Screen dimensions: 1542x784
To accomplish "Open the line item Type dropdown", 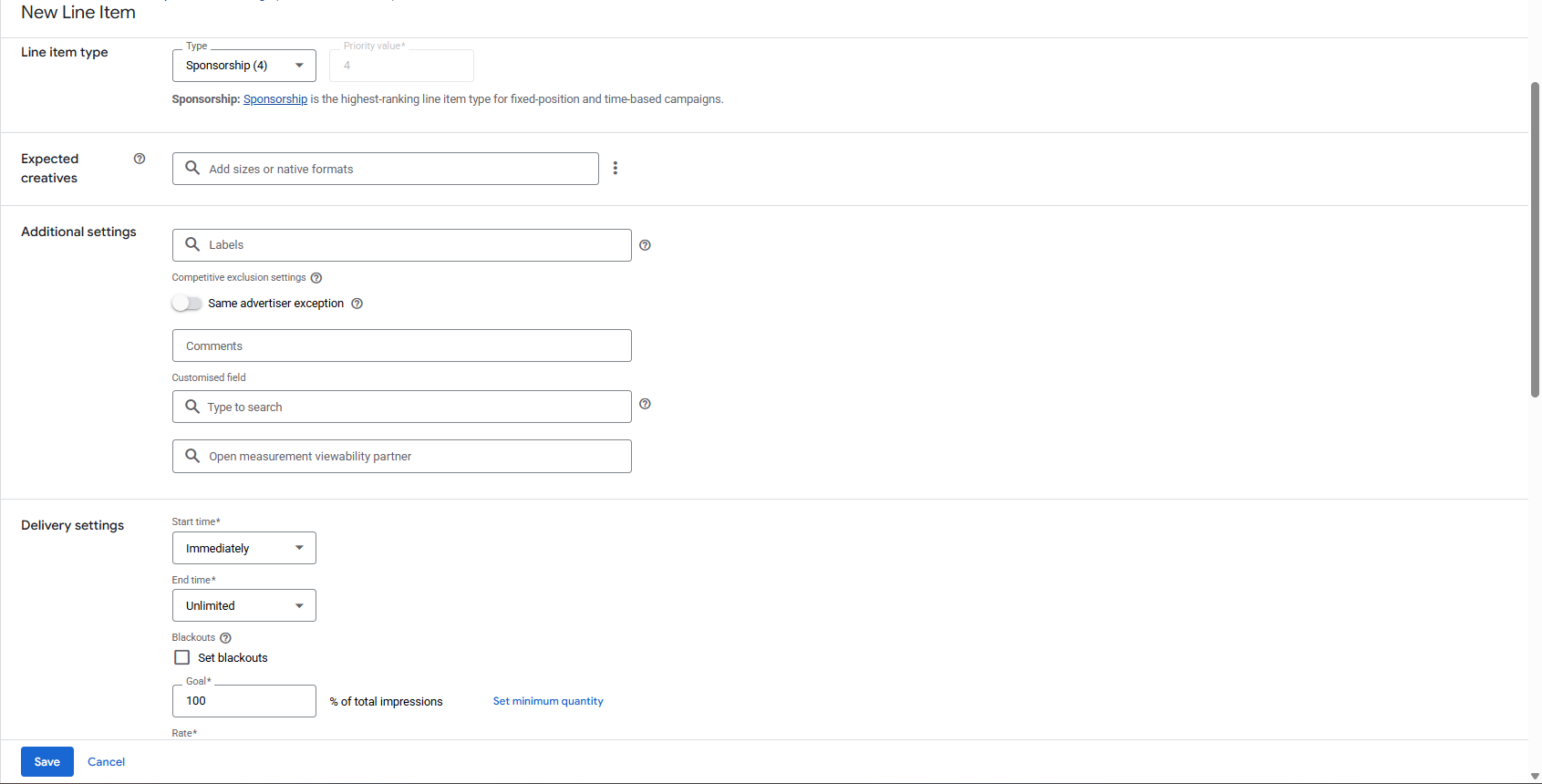I will [243, 66].
